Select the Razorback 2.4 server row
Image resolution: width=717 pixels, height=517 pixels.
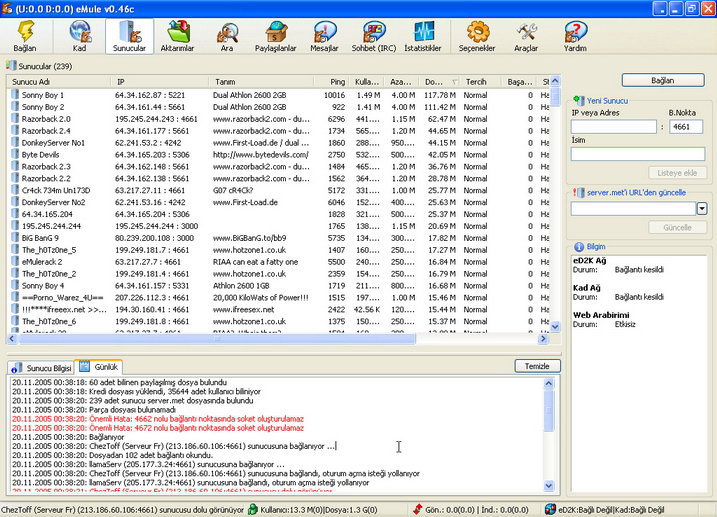[x=279, y=131]
